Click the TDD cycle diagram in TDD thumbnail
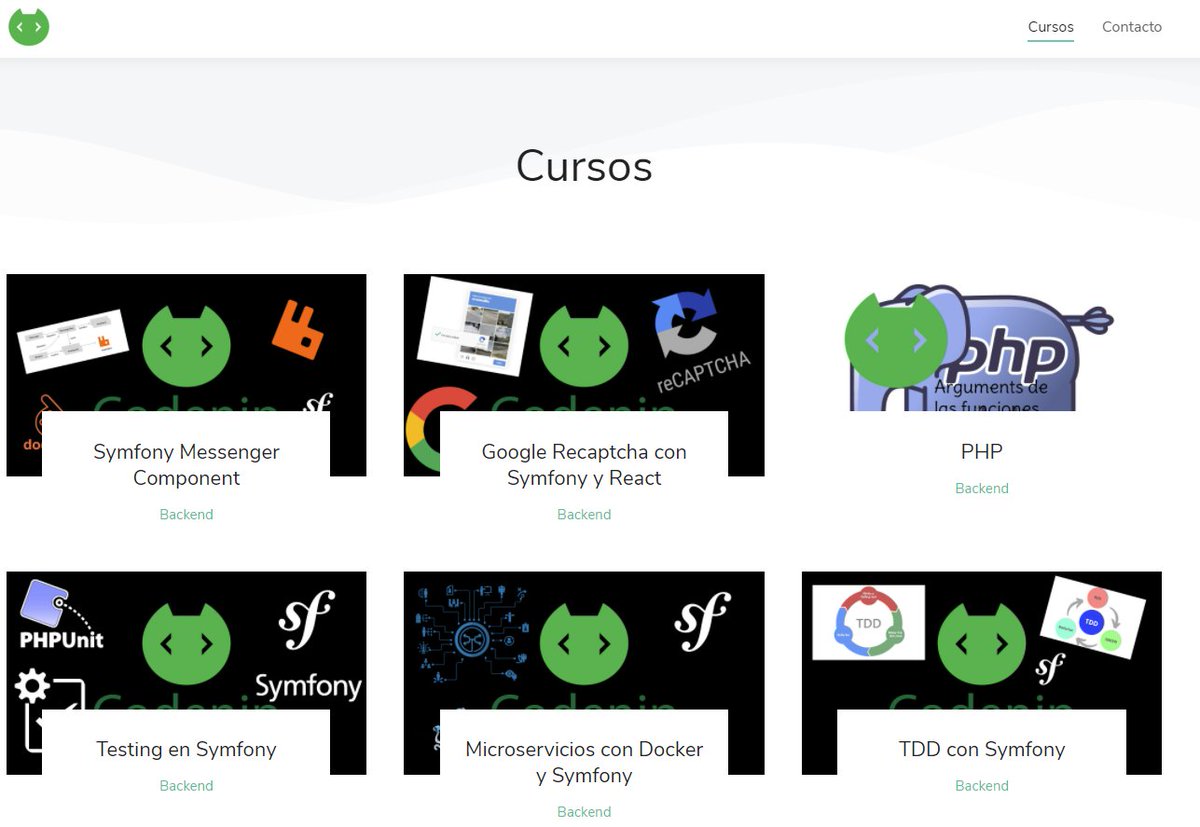 pos(868,623)
